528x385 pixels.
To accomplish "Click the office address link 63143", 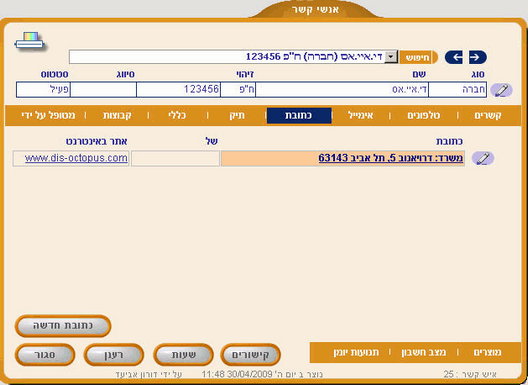I will tap(391, 158).
